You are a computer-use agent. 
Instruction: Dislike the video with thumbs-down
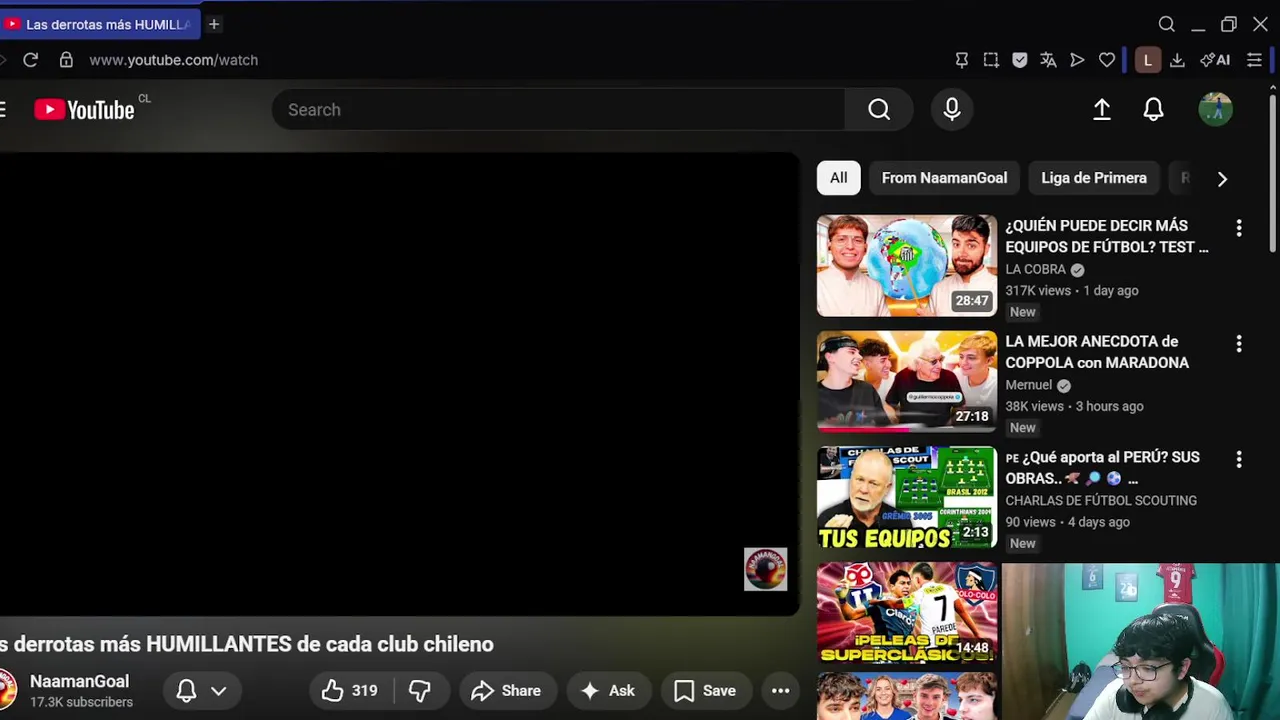click(420, 690)
